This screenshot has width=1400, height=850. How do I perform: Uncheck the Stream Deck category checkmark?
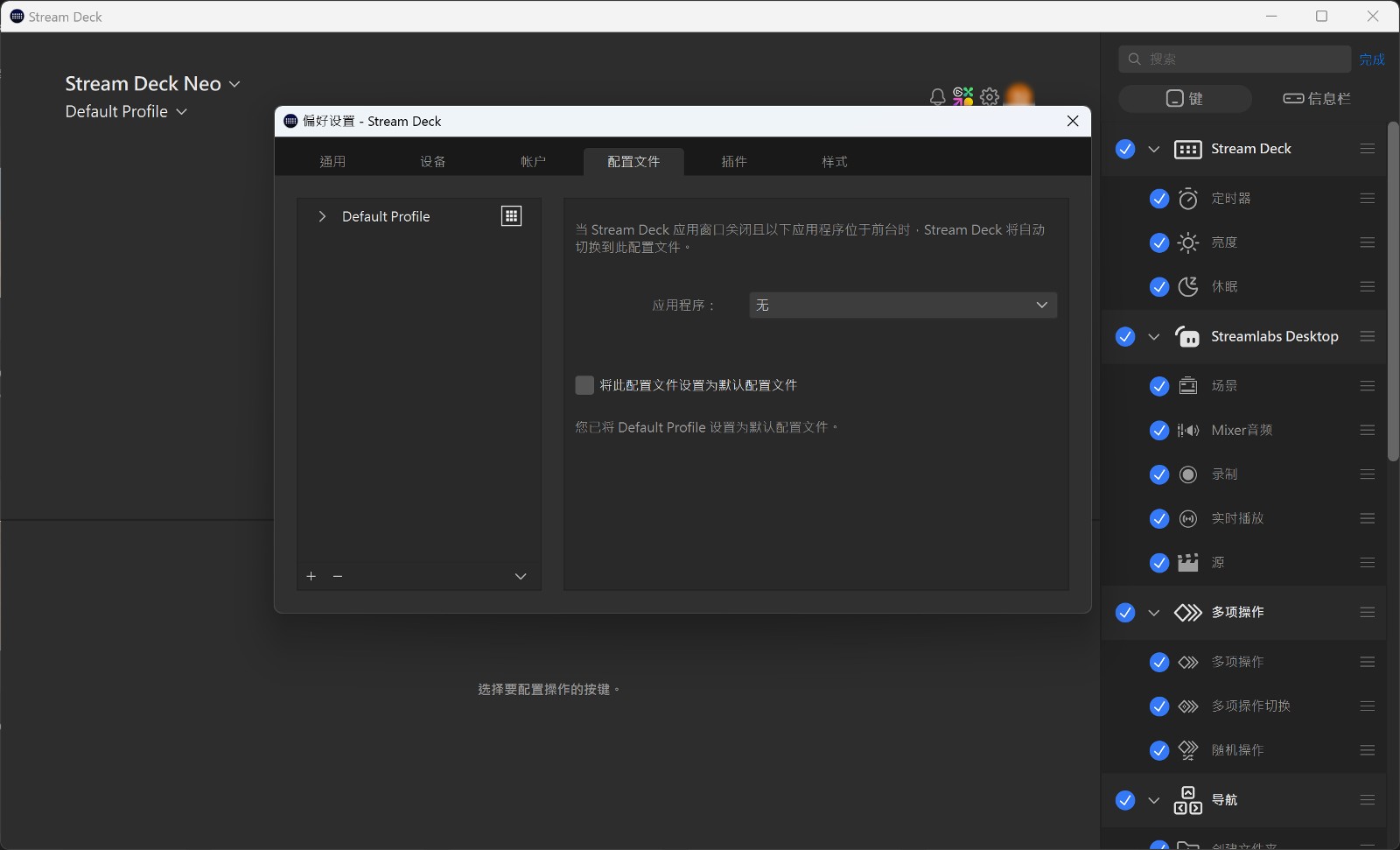coord(1125,149)
